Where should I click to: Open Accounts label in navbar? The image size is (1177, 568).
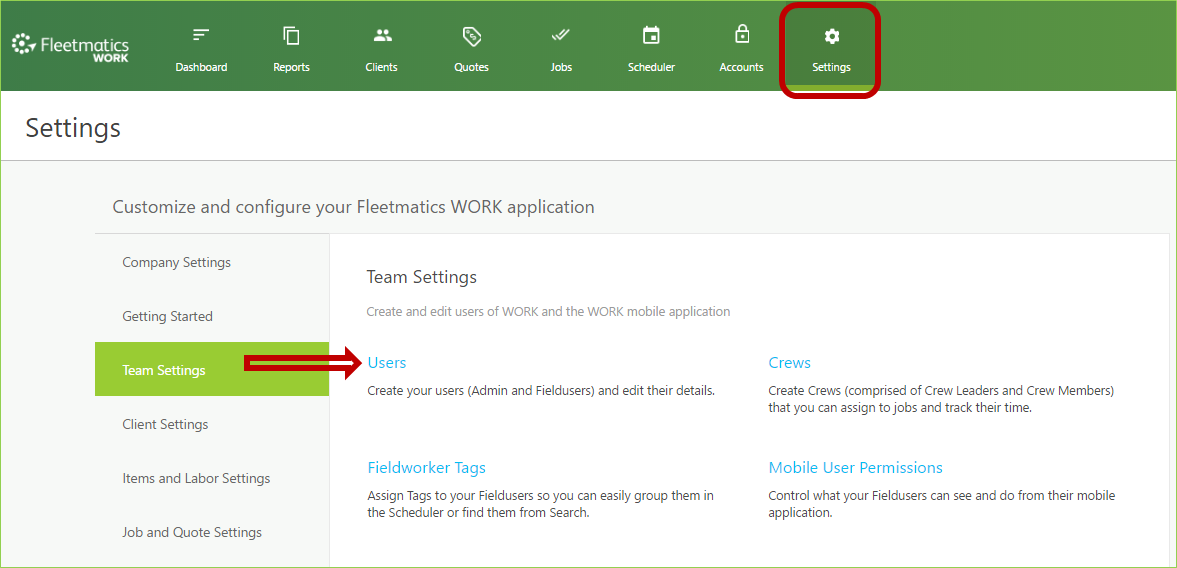tap(742, 68)
